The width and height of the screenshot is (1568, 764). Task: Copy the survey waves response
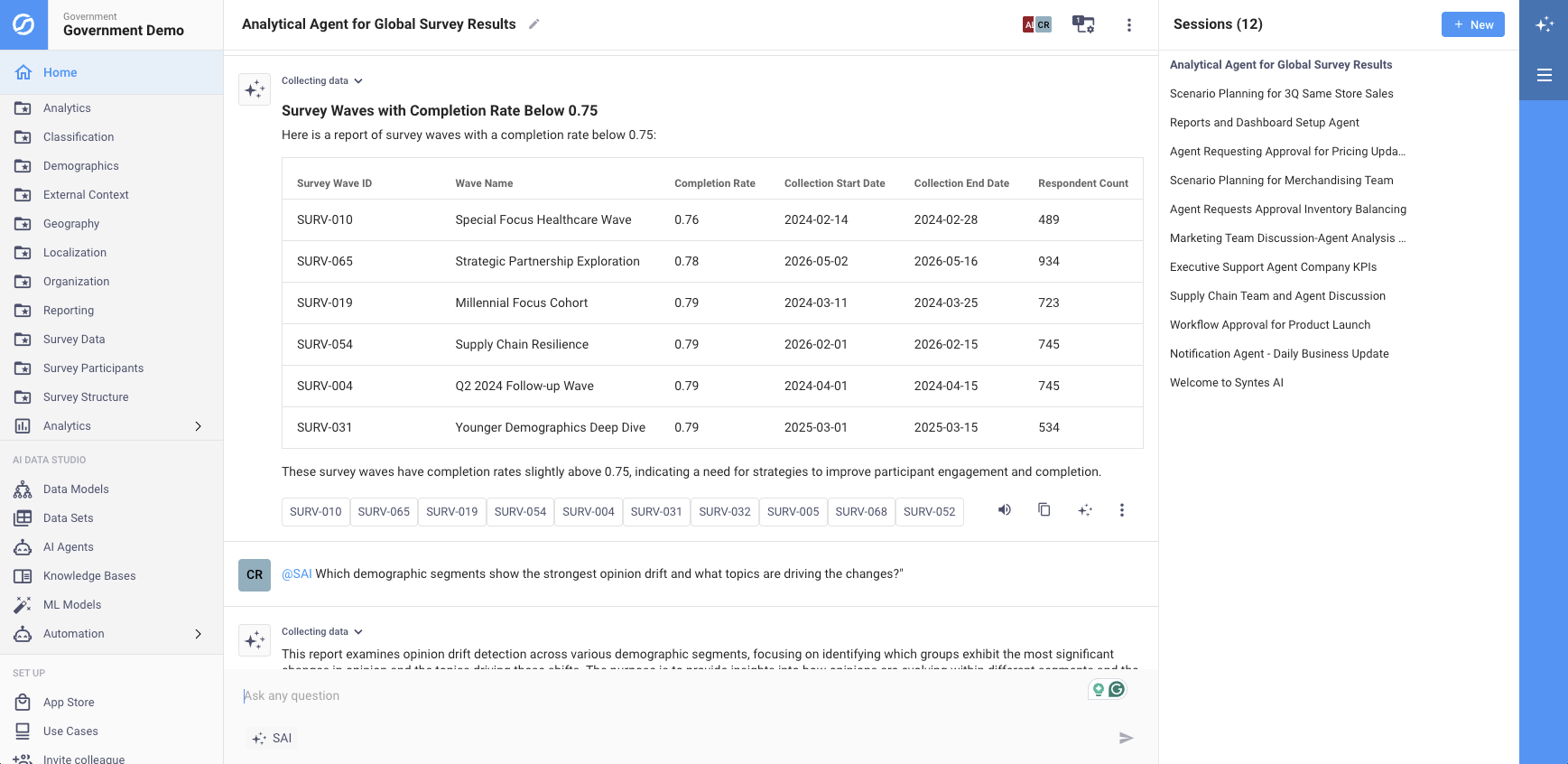tap(1044, 510)
